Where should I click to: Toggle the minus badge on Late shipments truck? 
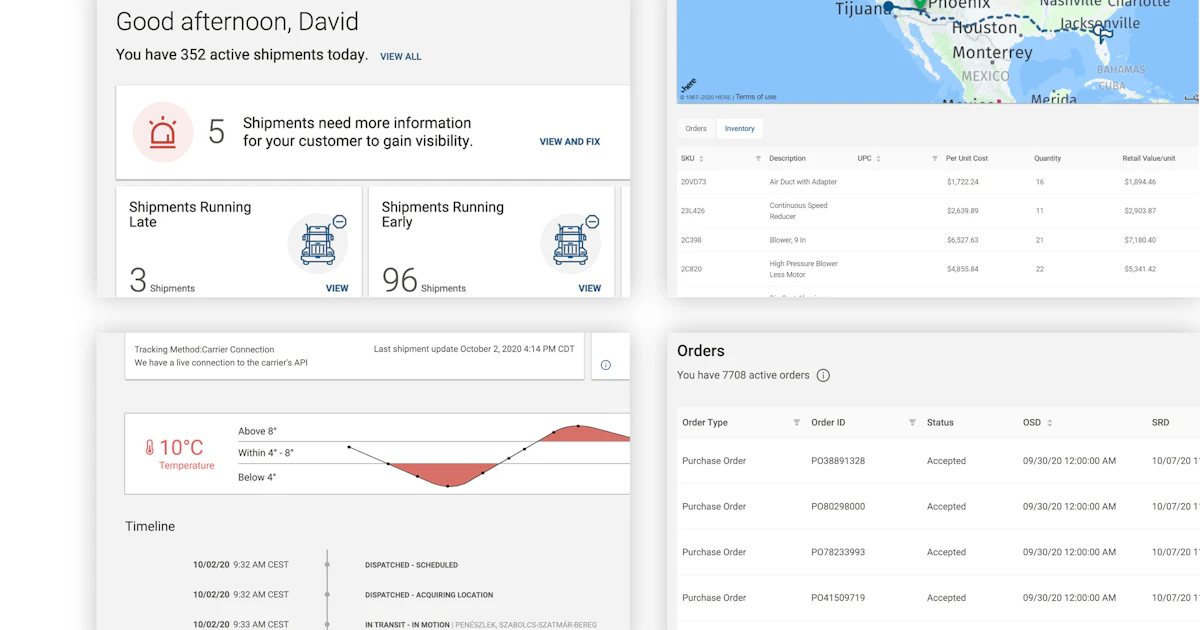coord(340,221)
